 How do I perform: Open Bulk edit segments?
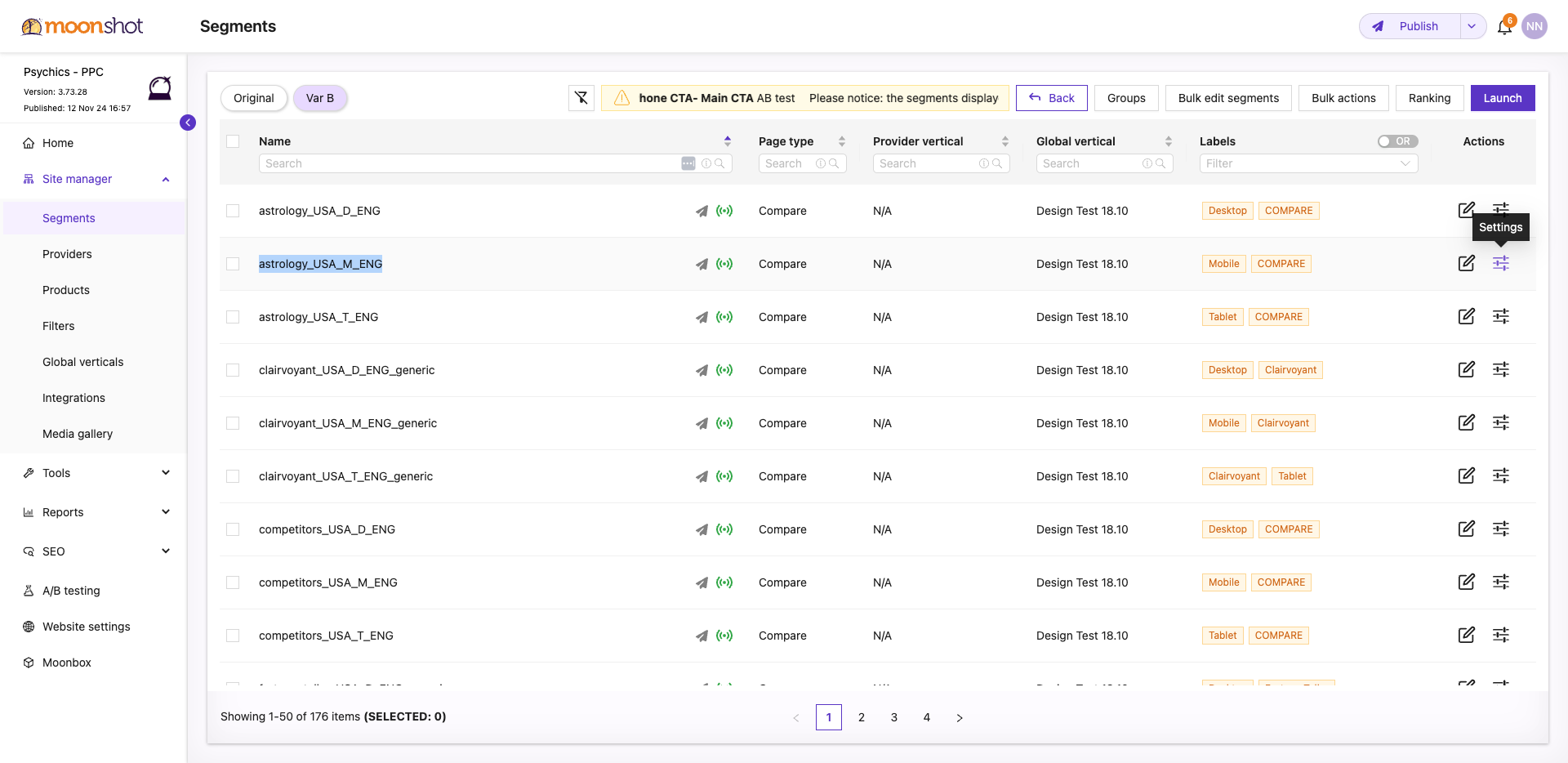pos(1228,98)
